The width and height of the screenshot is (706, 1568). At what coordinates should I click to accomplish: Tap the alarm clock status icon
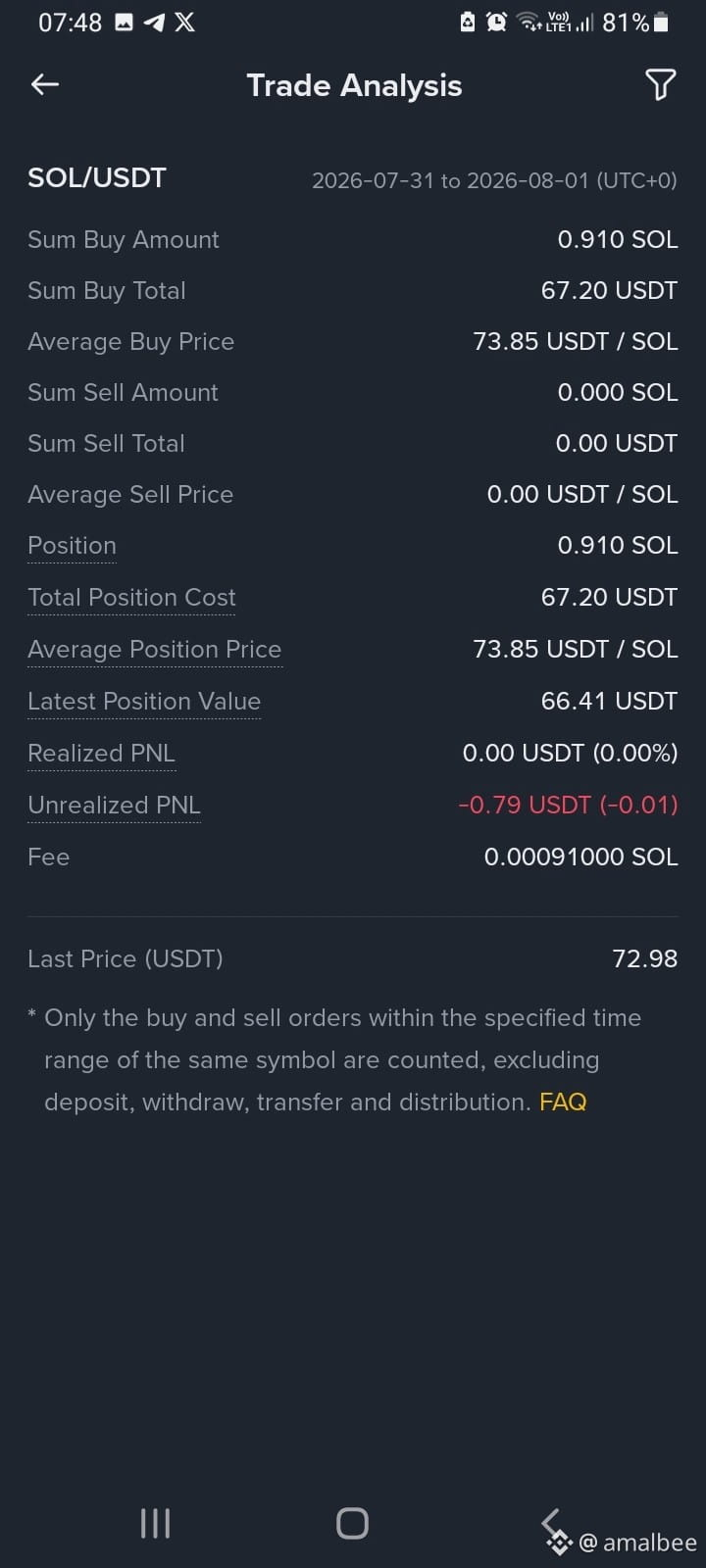pyautogui.click(x=497, y=22)
